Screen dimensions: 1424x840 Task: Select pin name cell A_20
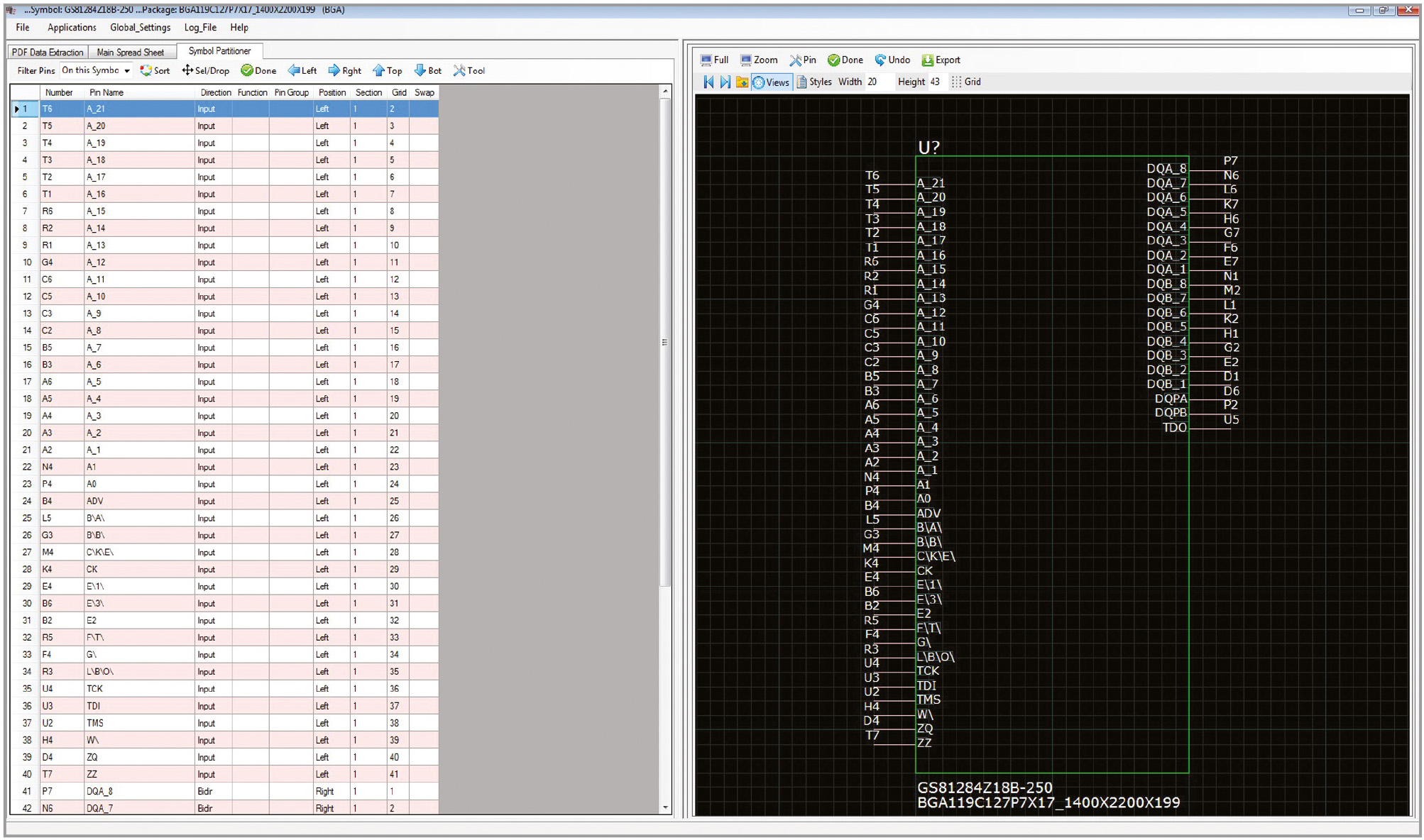point(139,126)
